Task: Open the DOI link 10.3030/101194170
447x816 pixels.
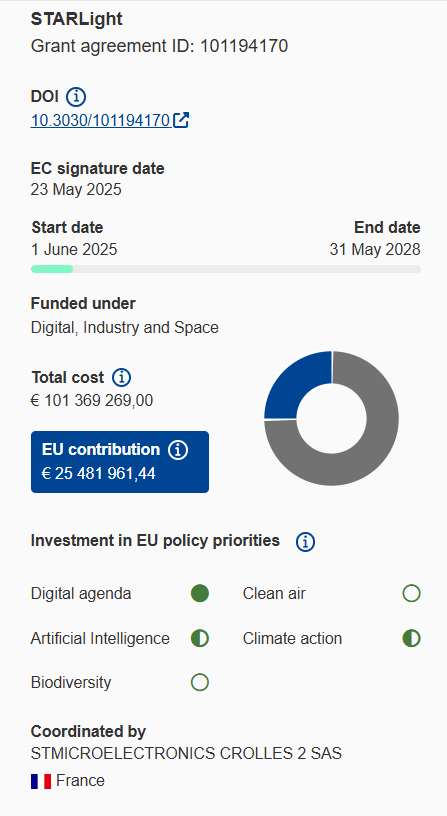Action: point(100,120)
